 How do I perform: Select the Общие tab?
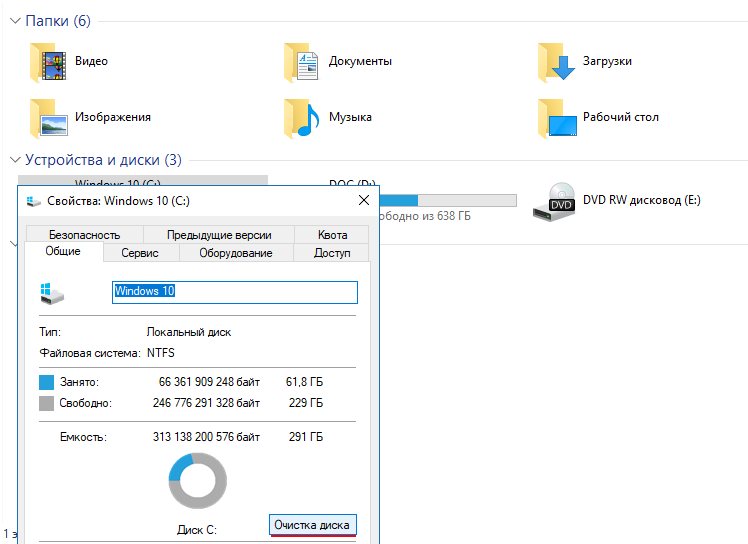click(63, 251)
